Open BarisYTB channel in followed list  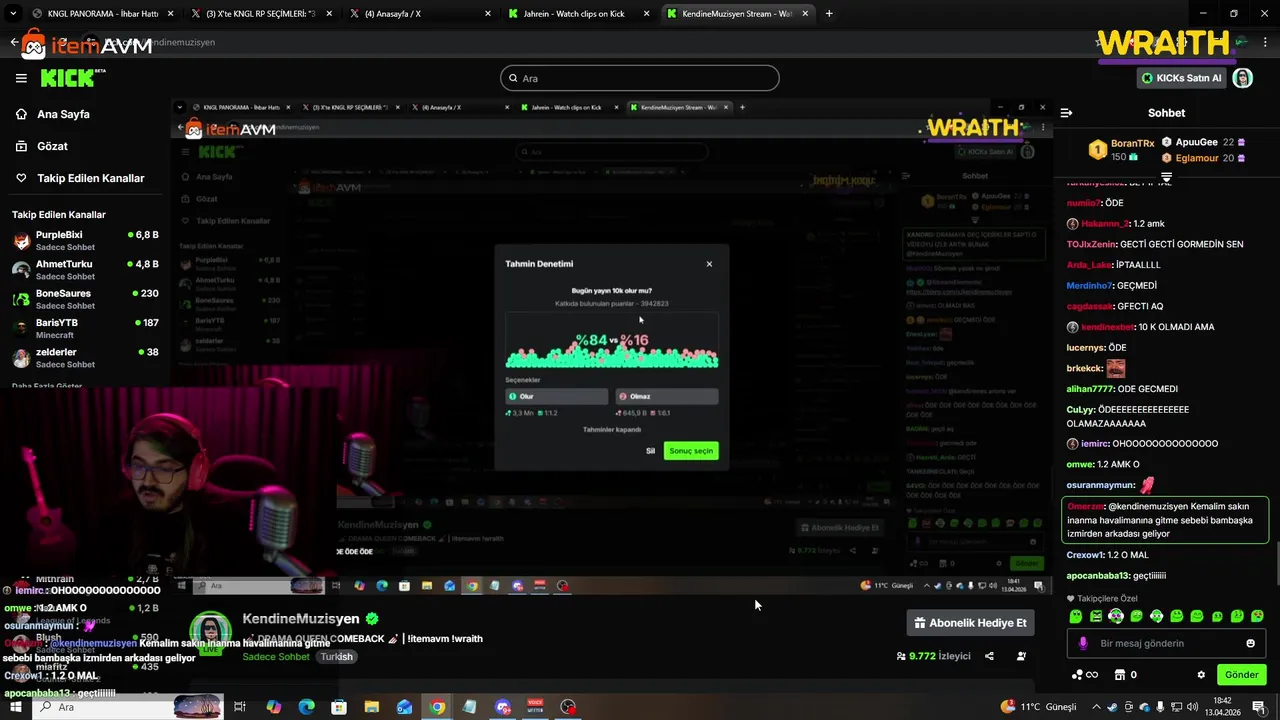coord(85,328)
